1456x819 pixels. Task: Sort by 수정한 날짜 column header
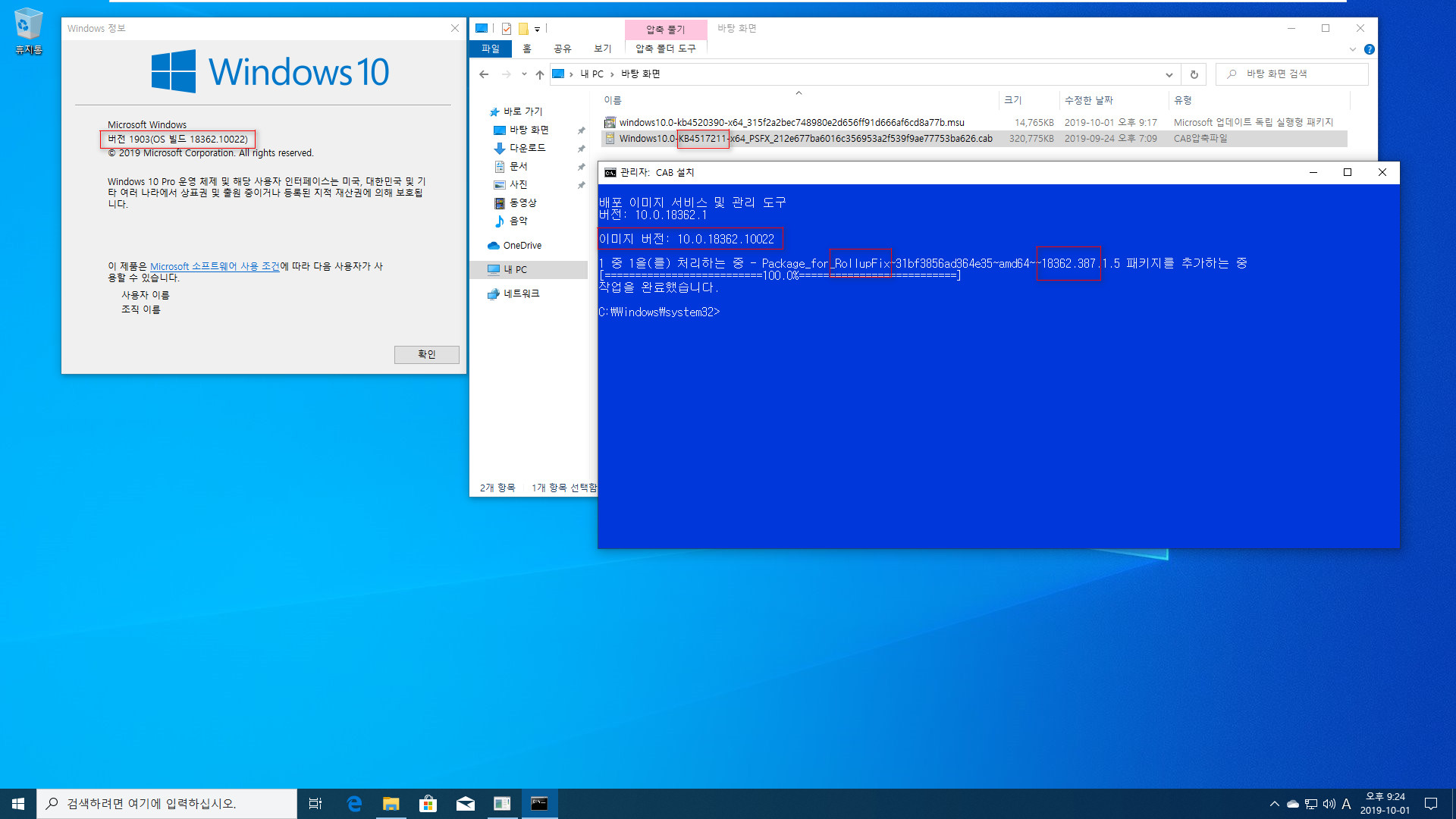coord(1113,100)
